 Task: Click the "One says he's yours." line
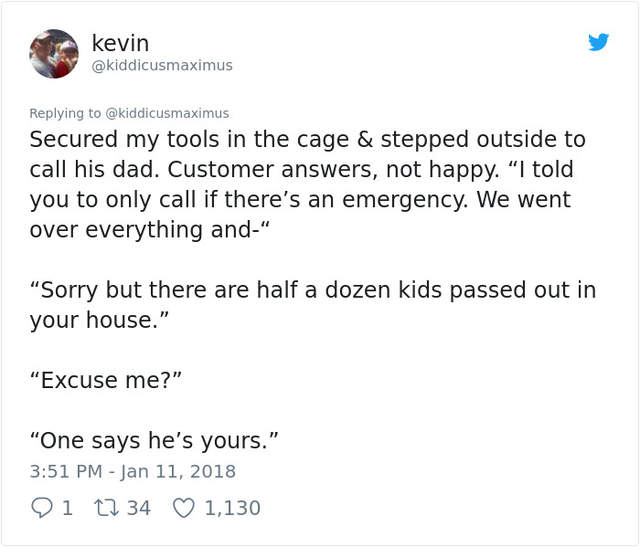point(153,440)
